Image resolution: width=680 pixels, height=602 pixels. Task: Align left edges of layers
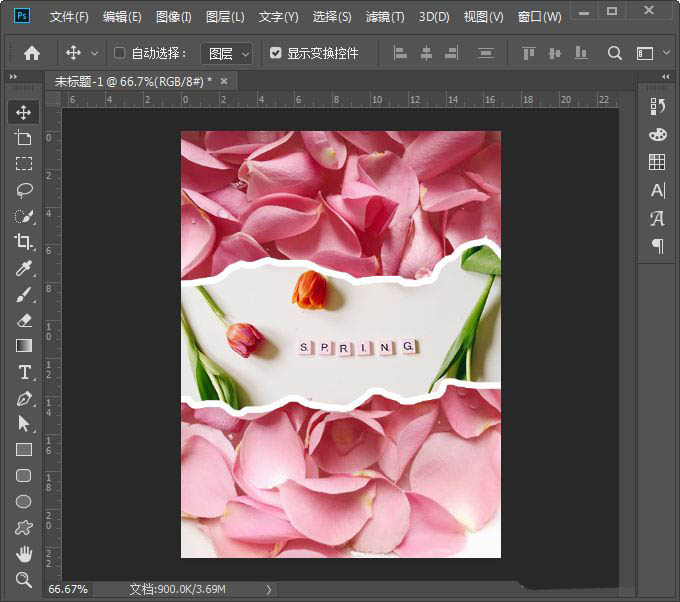(400, 53)
